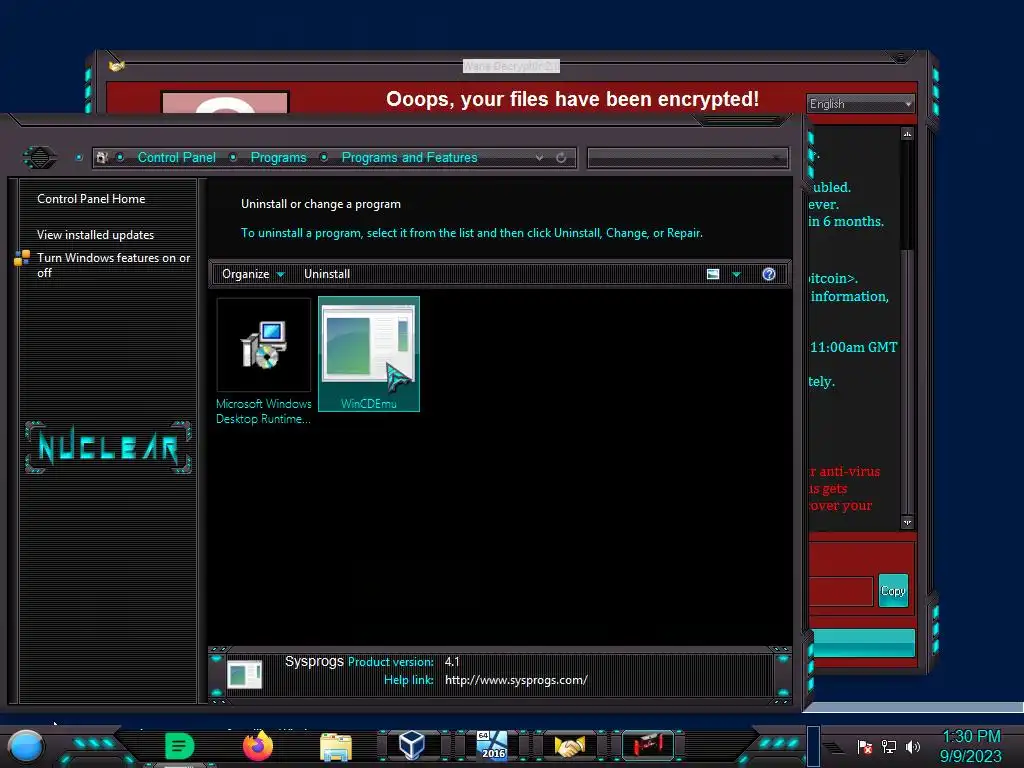The image size is (1024, 768).
Task: Select the Microsoft Windows Desktop Runtime program
Action: 264,362
